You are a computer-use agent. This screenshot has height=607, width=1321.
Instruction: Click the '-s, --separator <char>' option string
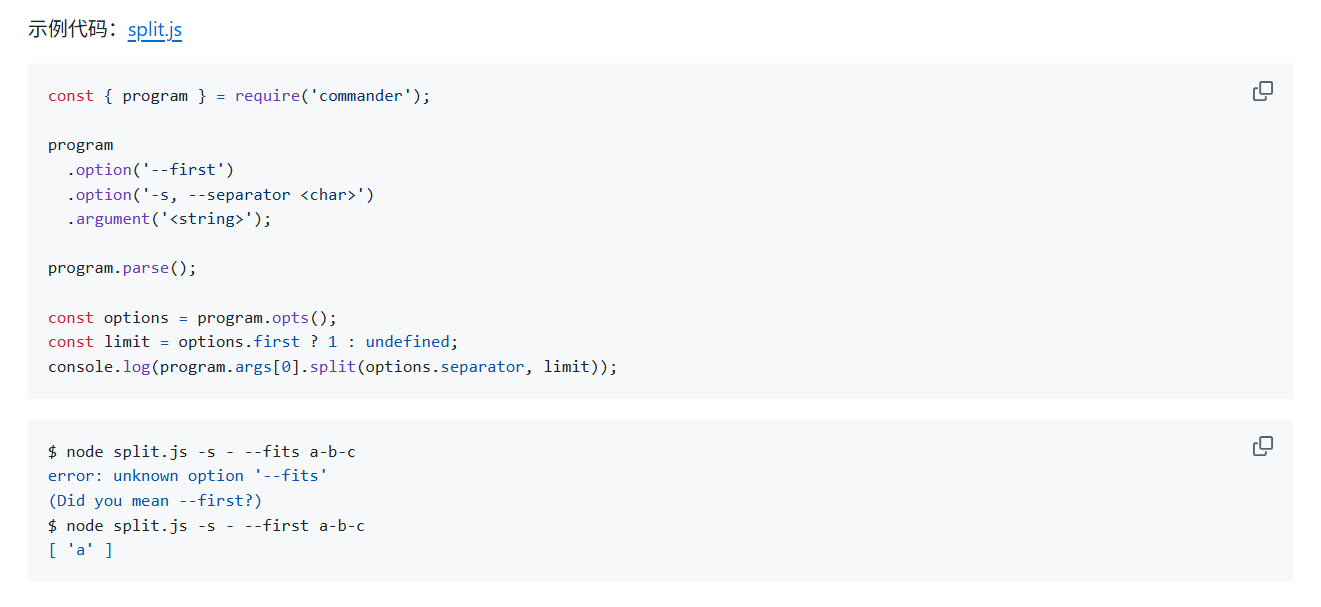[x=253, y=195]
